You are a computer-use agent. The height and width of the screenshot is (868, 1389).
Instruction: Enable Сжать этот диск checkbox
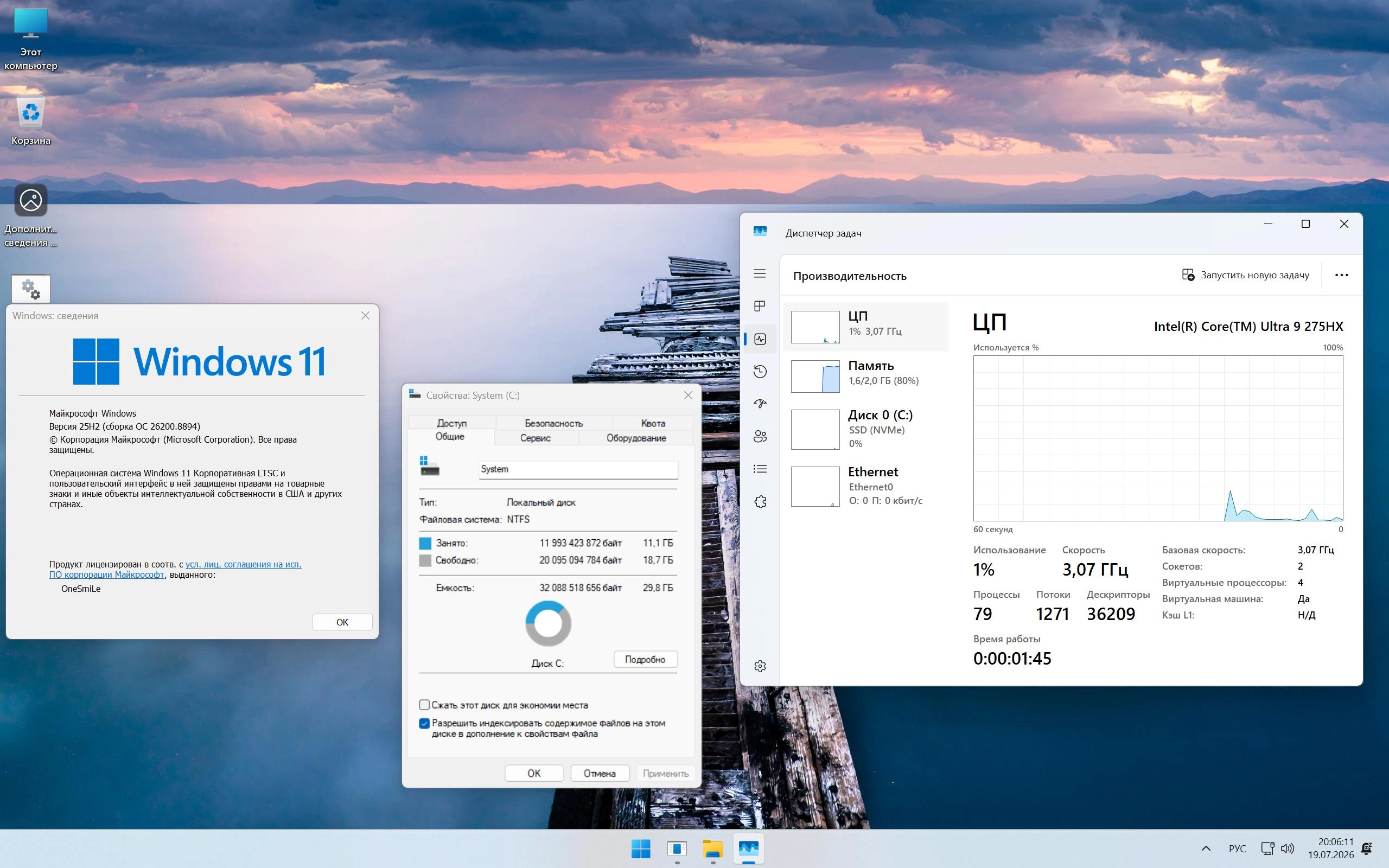pos(424,705)
